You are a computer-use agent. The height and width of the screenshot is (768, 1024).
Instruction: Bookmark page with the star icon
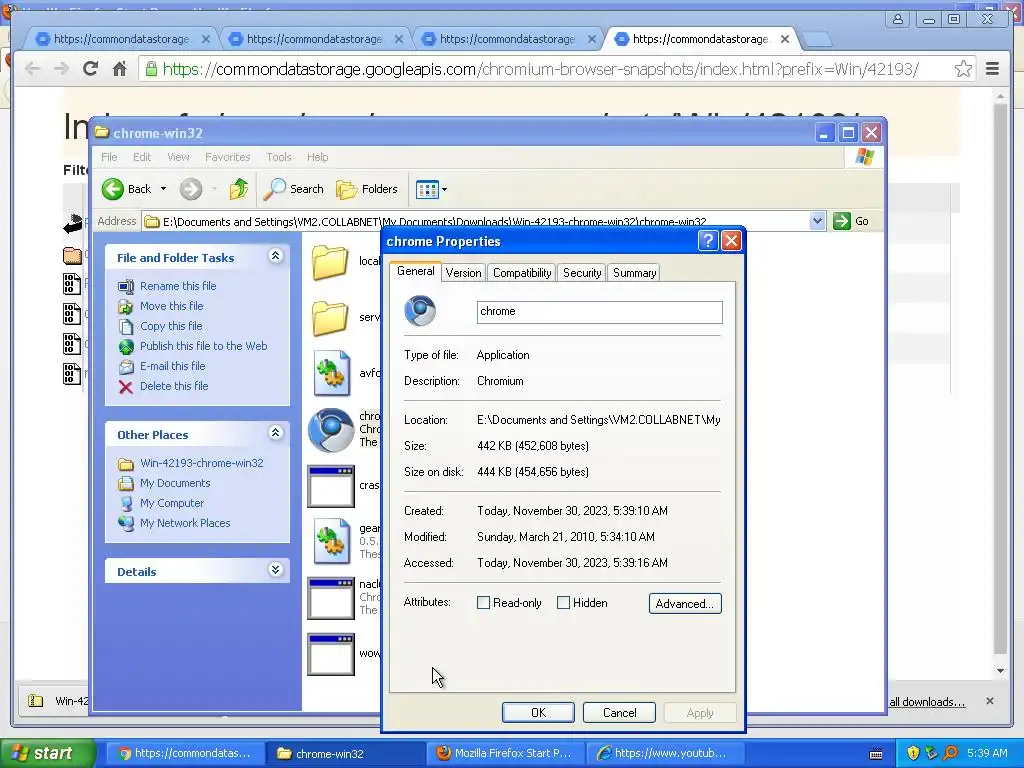click(x=963, y=69)
